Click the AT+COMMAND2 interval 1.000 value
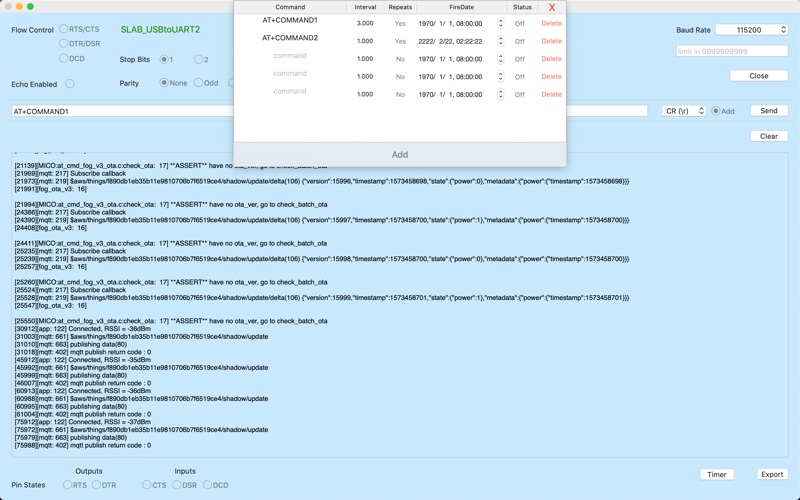This screenshot has height=500, width=800. coord(365,41)
